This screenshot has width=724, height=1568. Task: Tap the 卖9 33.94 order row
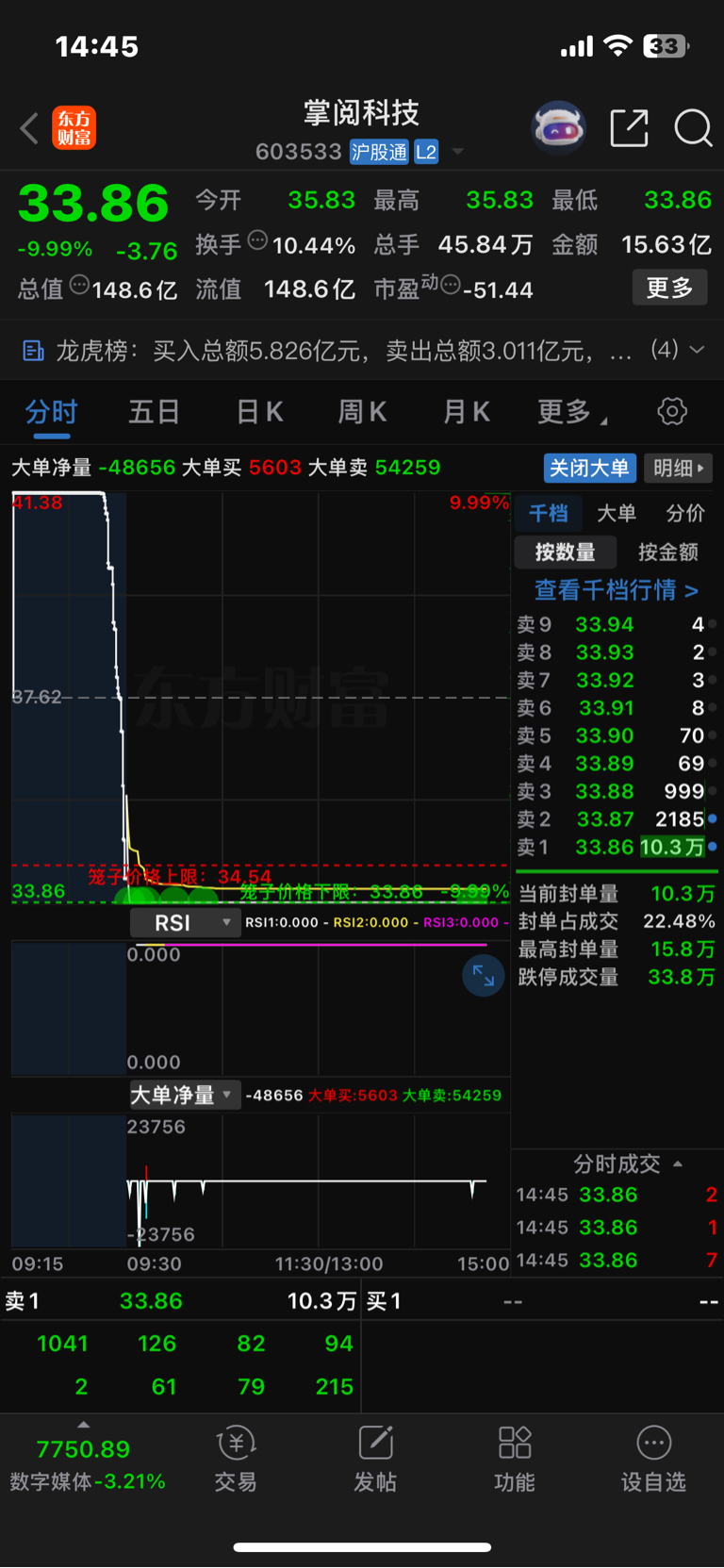click(x=617, y=624)
